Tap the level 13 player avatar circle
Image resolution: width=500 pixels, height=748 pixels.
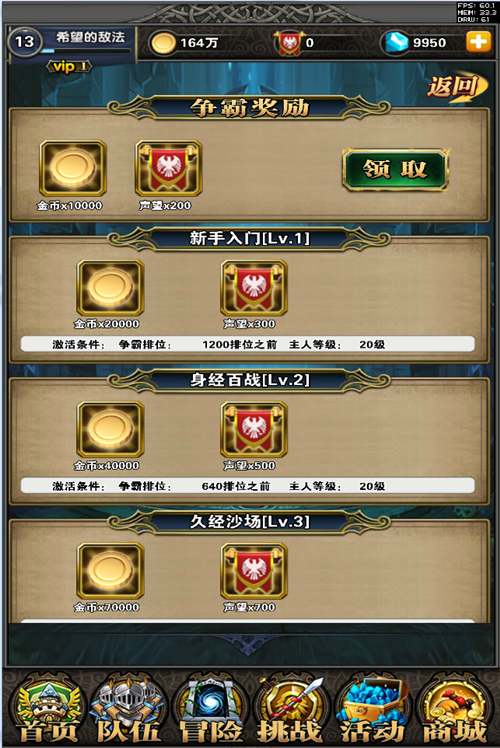pos(25,42)
